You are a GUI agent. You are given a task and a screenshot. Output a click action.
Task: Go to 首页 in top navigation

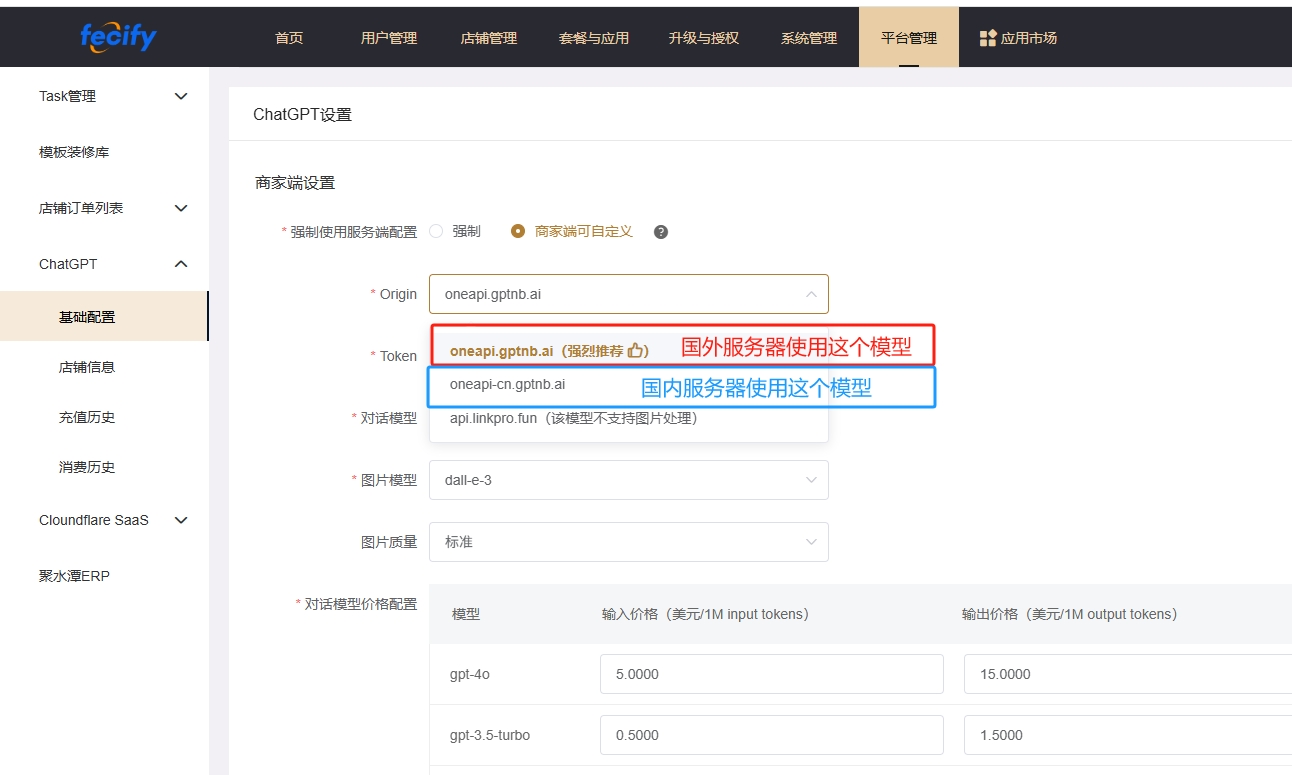[289, 38]
